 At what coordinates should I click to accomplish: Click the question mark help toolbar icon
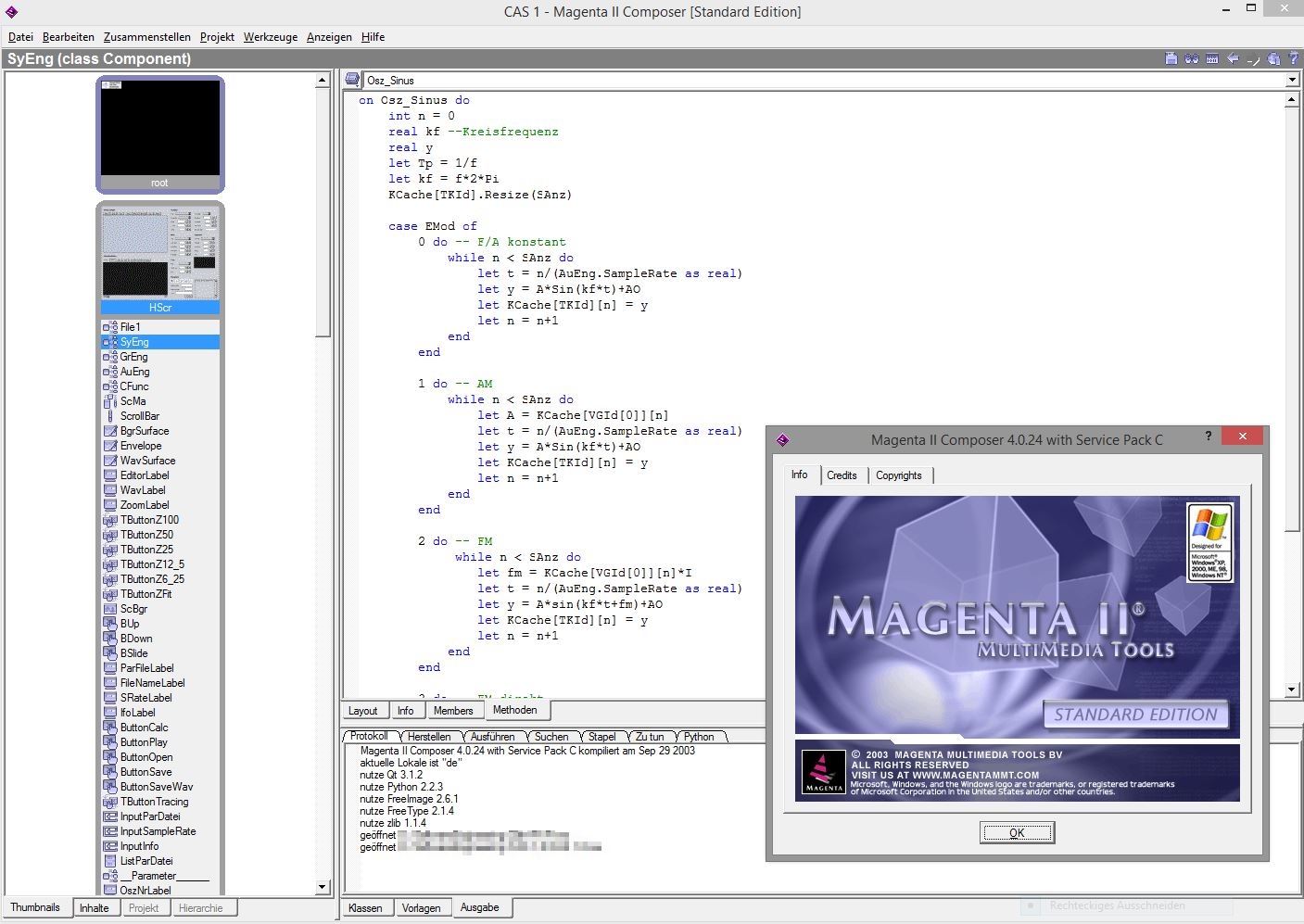point(1294,58)
